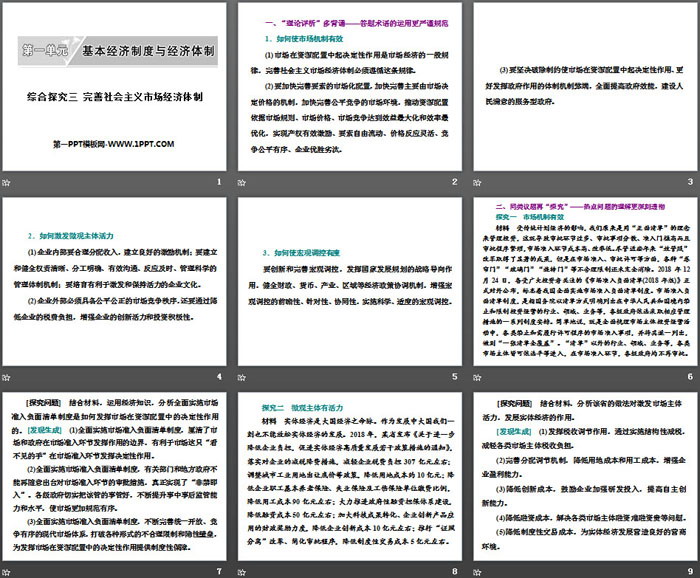Click slide number 6 label
The image size is (700, 578).
click(x=690, y=377)
